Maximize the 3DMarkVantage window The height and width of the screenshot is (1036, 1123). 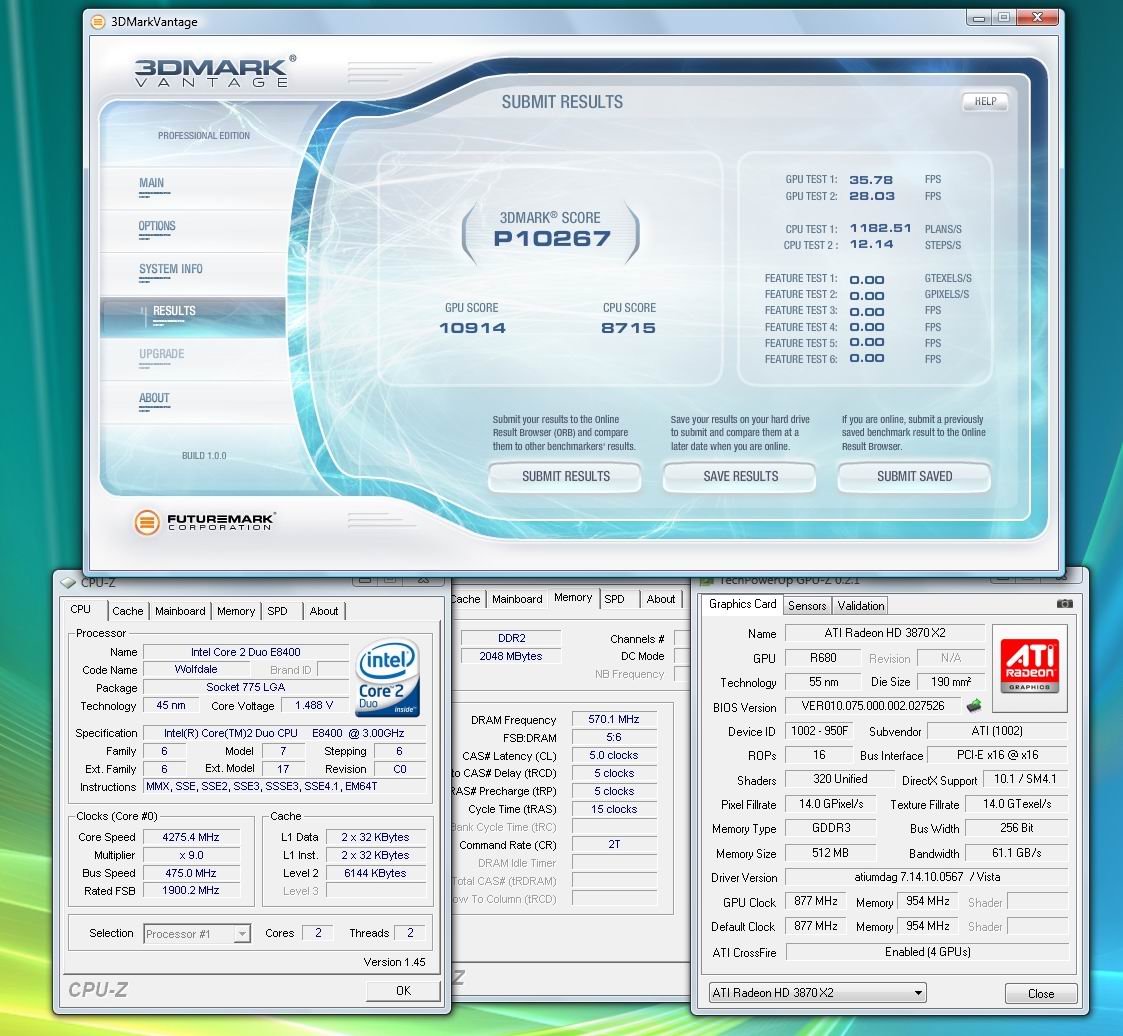point(1004,17)
